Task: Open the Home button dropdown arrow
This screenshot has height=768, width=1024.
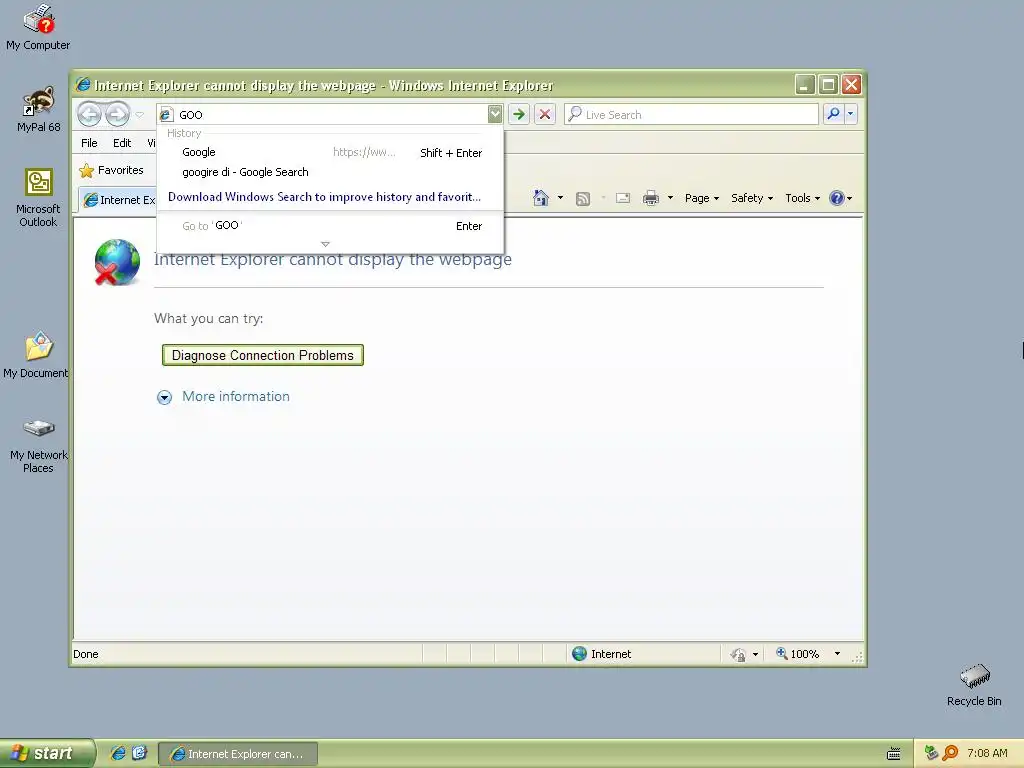Action: coord(560,198)
